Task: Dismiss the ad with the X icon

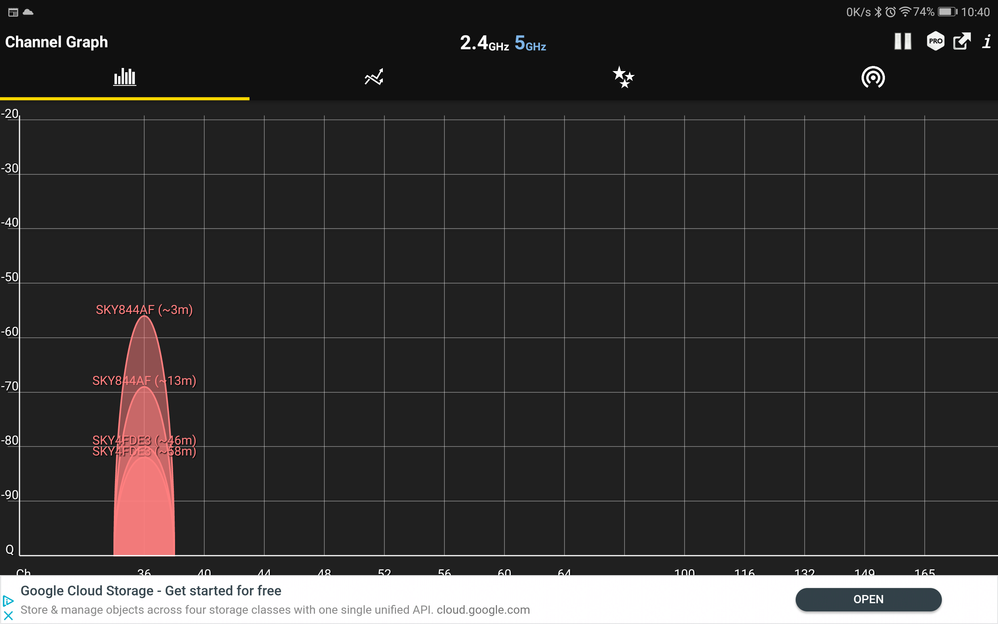Action: coord(8,615)
